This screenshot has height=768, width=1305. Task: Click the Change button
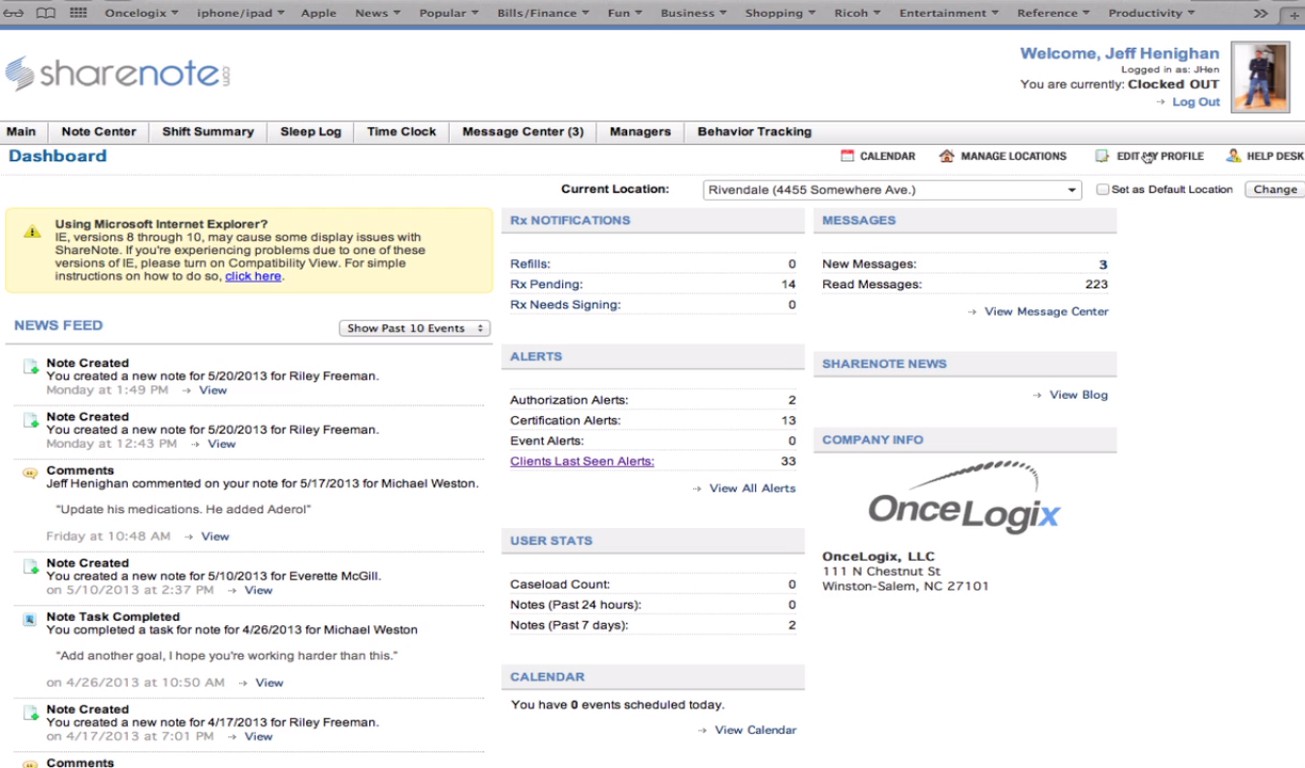pyautogui.click(x=1274, y=189)
